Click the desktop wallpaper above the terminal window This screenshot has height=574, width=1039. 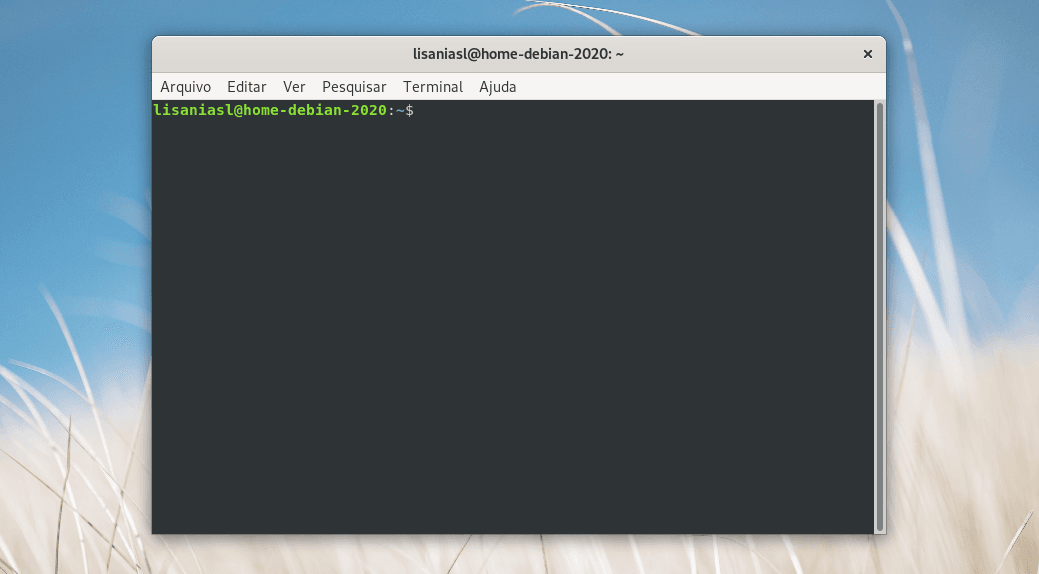point(518,17)
